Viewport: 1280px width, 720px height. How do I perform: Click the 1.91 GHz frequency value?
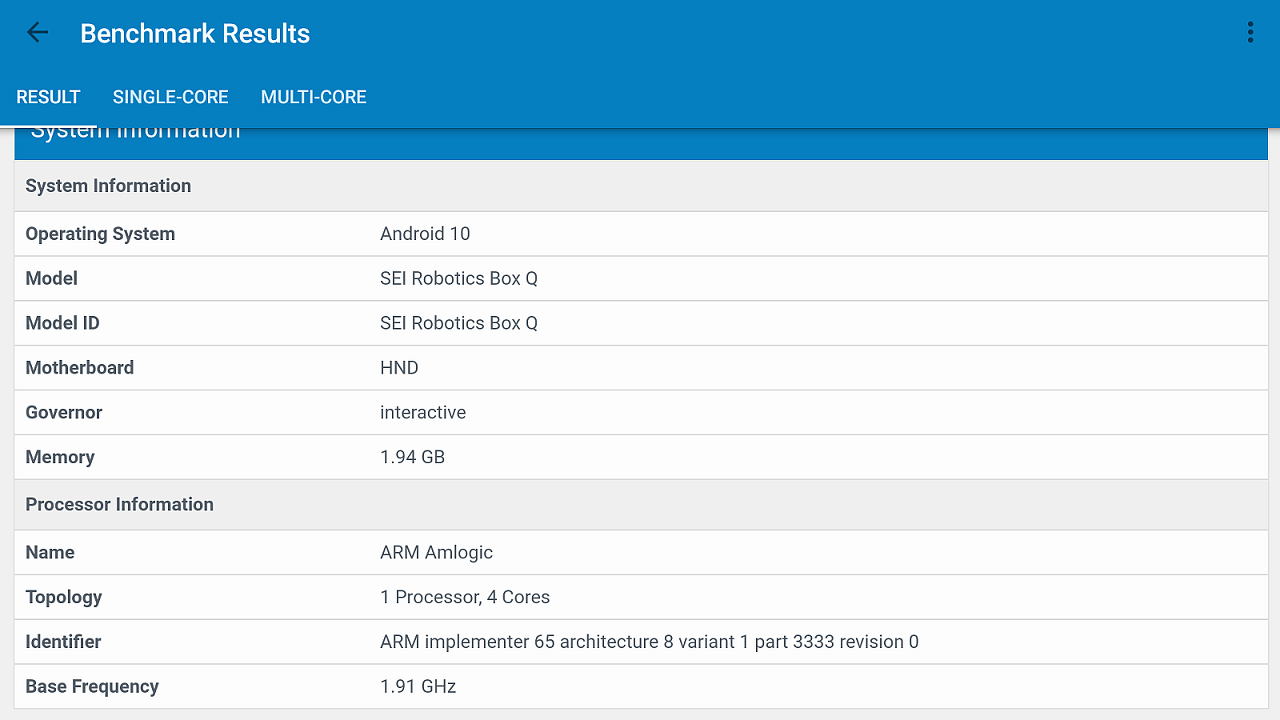[x=418, y=687]
